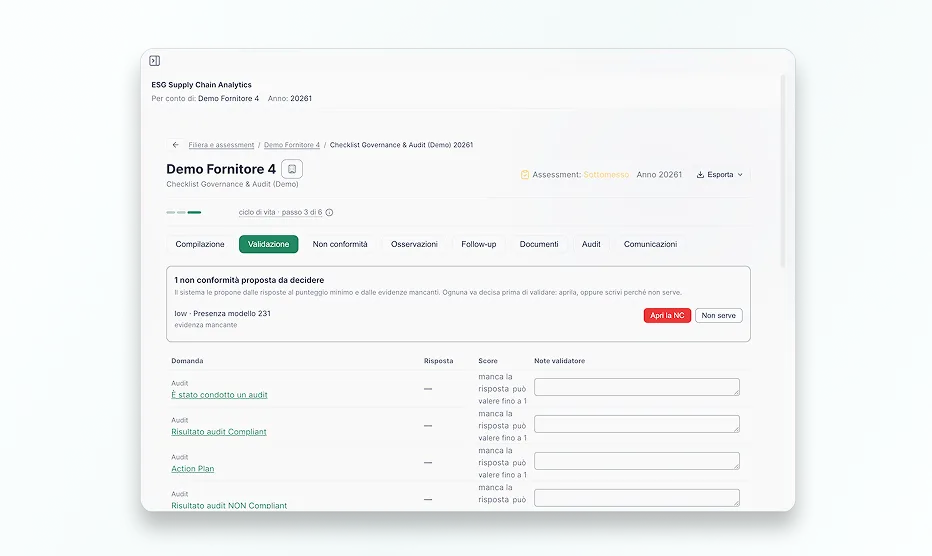Toggle the sidebar panel icon
932x556 pixels.
155,61
